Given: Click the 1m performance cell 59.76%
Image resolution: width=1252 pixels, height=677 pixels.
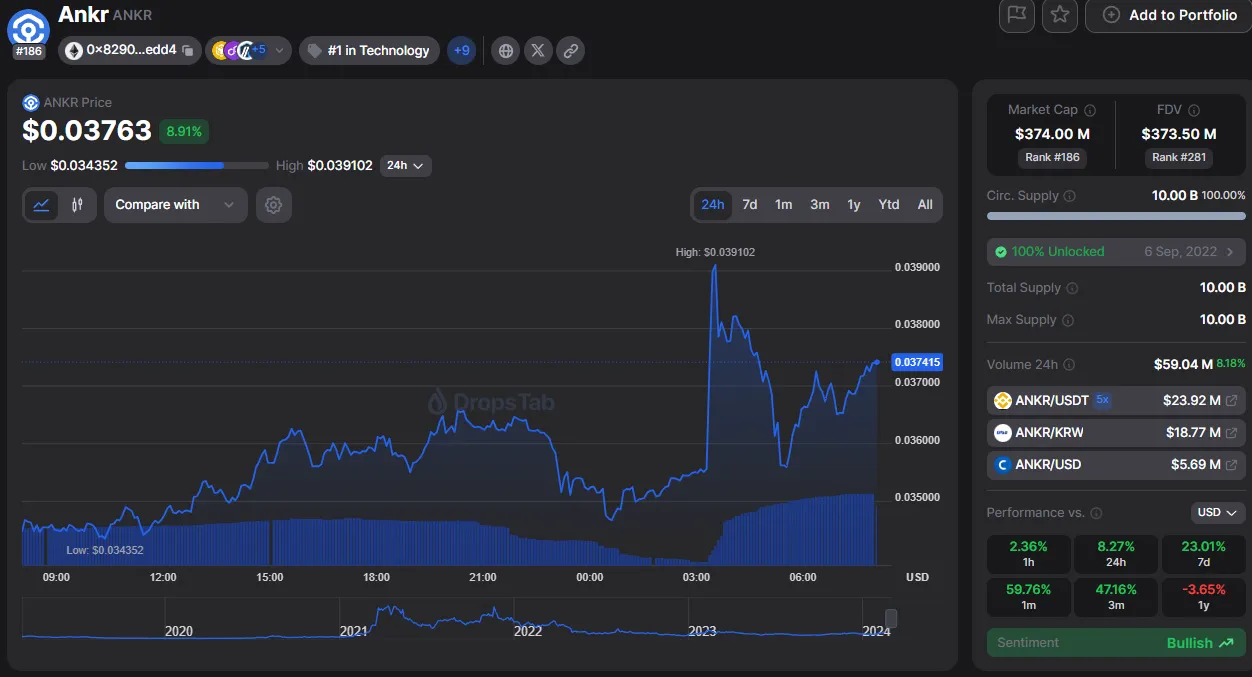Looking at the screenshot, I should (1028, 597).
